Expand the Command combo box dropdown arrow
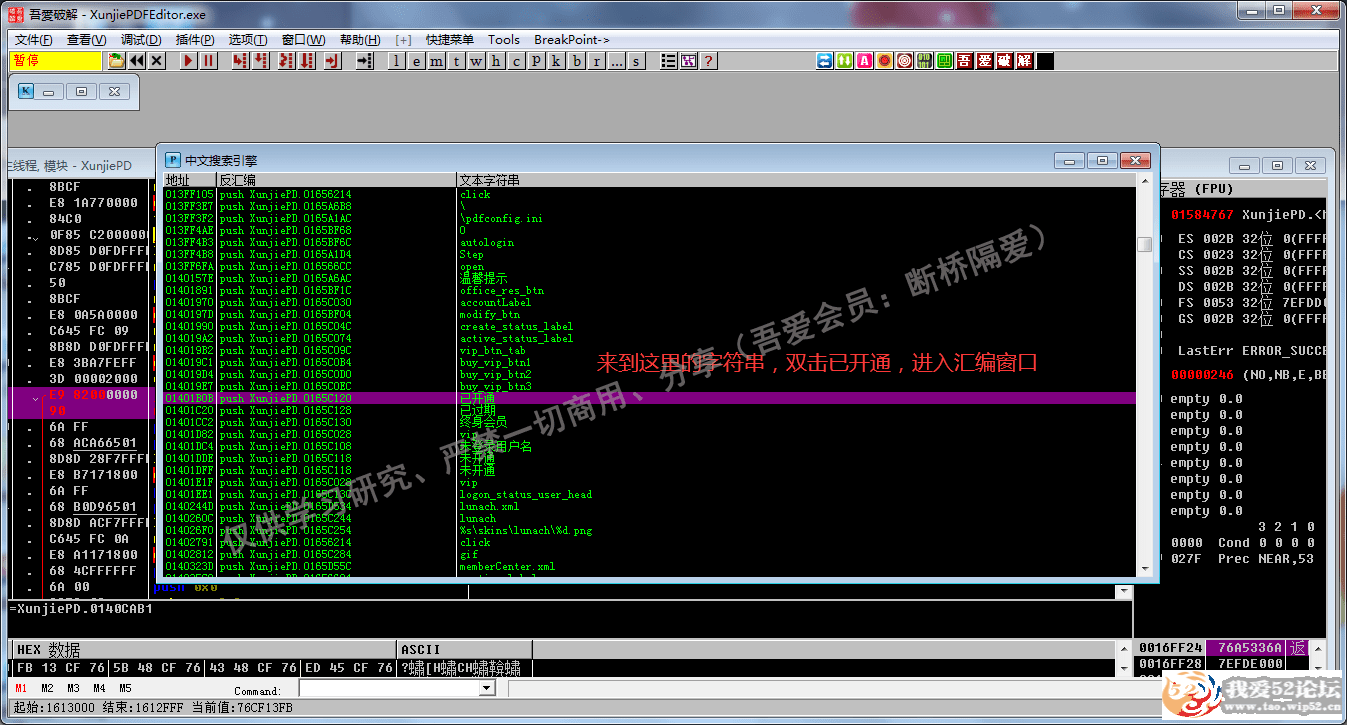This screenshot has height=725, width=1347. click(x=487, y=689)
